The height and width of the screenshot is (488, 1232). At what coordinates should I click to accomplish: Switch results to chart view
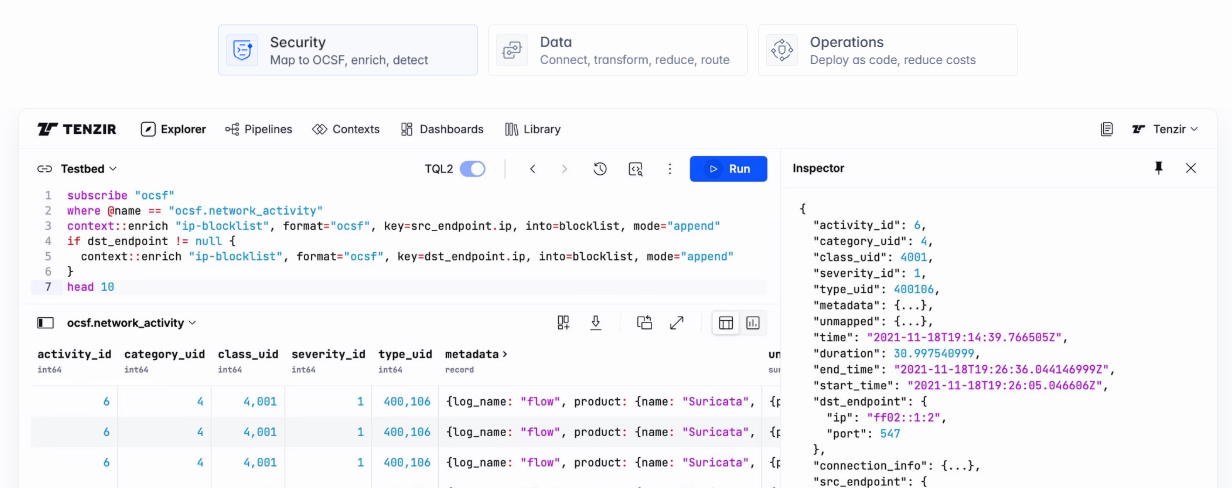[x=753, y=323]
